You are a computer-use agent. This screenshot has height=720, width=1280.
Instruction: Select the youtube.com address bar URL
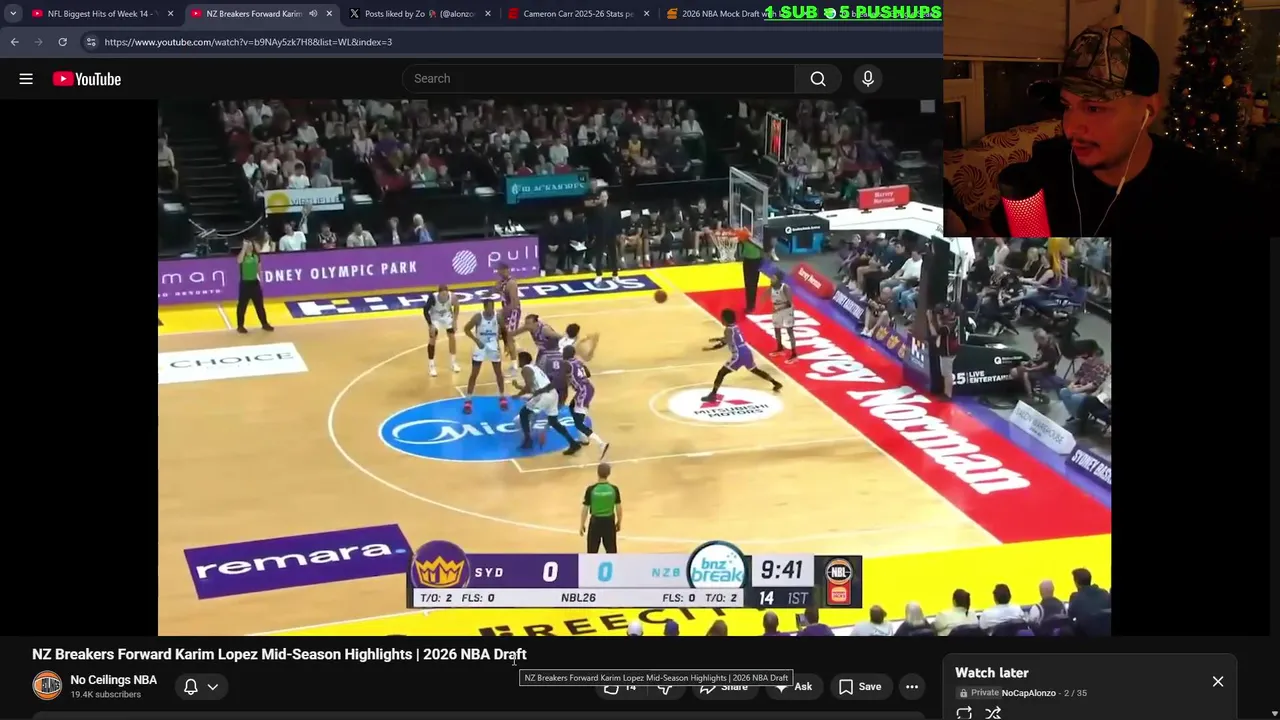248,42
